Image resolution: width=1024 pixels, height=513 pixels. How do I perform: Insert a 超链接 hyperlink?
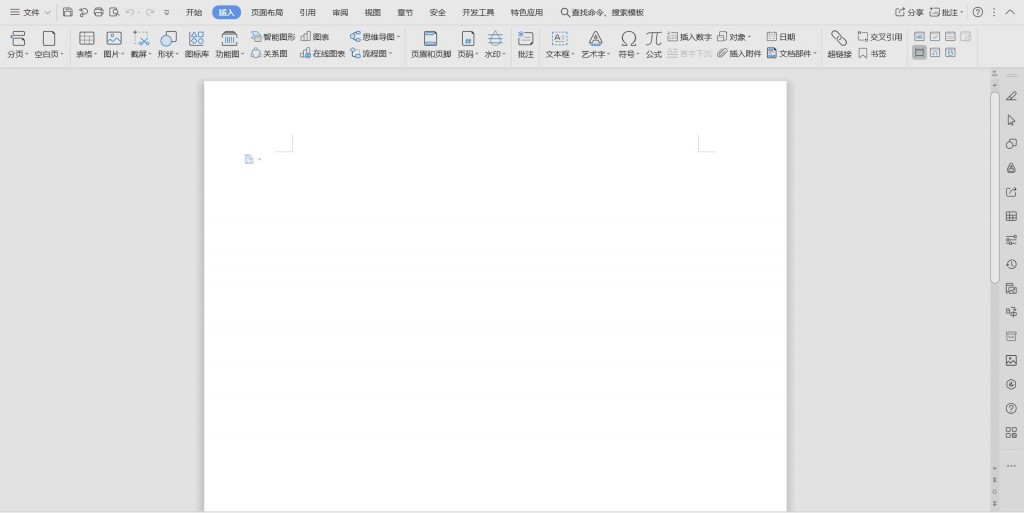(839, 45)
